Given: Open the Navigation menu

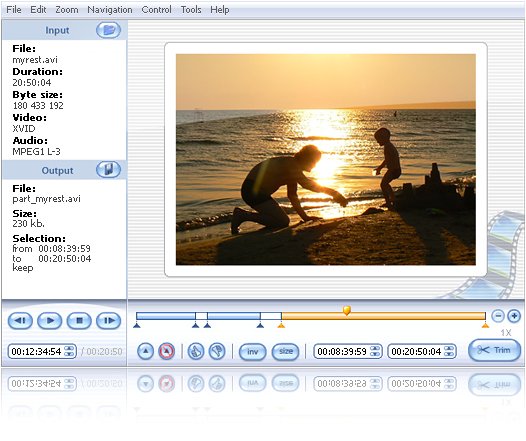Looking at the screenshot, I should point(110,10).
